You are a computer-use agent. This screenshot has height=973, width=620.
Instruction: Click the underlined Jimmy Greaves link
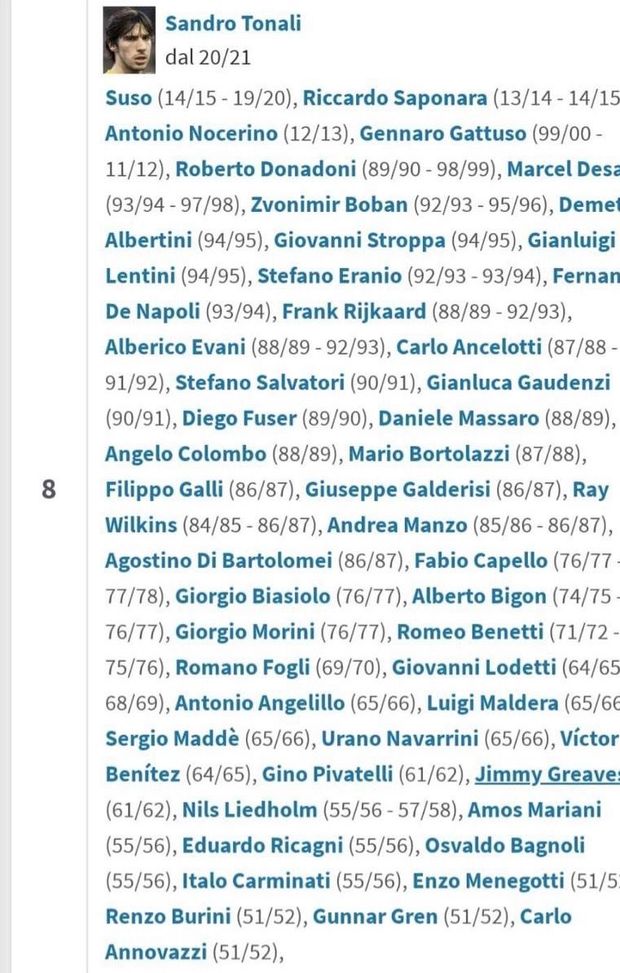546,774
